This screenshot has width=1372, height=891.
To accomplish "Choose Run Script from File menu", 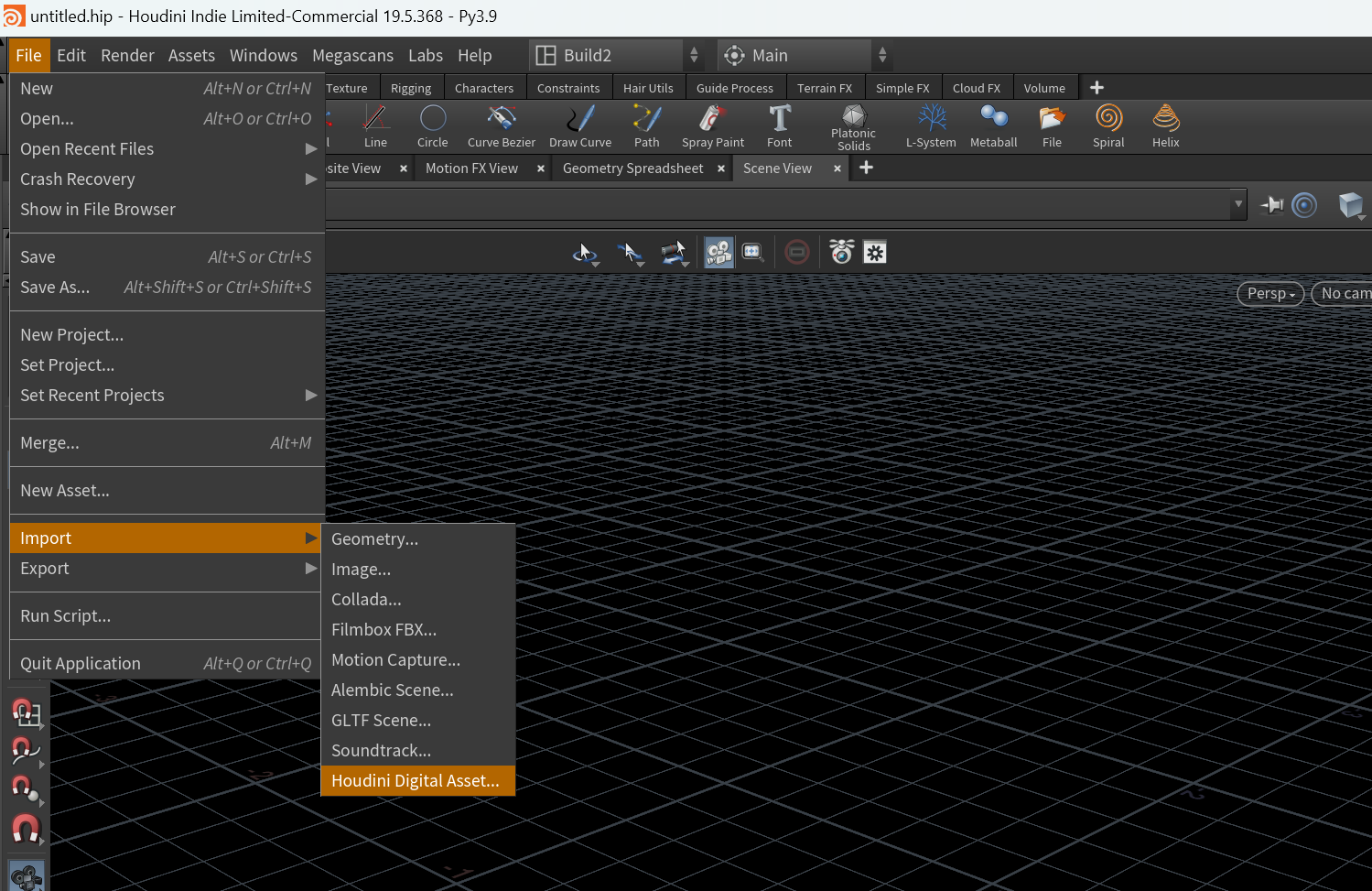I will coord(167,616).
